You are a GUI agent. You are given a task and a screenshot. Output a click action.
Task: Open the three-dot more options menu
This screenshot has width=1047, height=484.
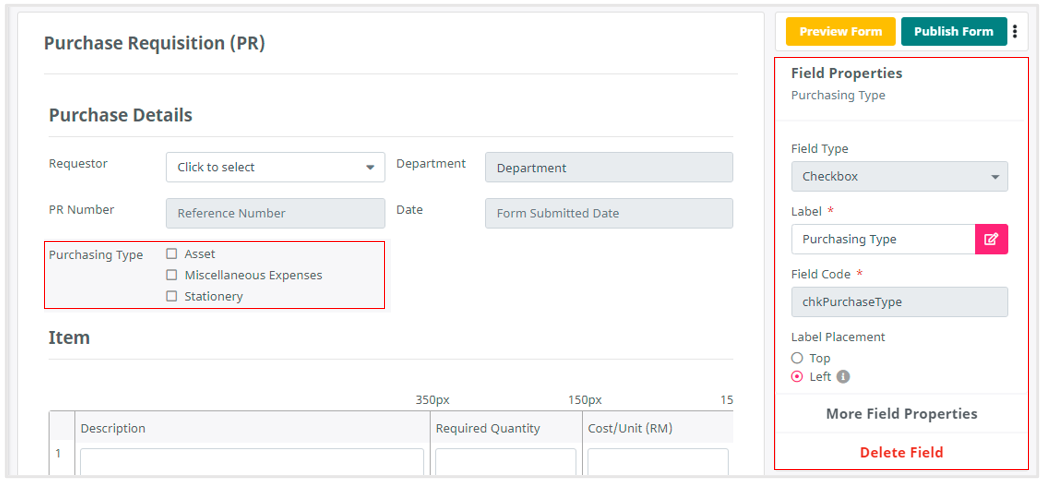1015,31
